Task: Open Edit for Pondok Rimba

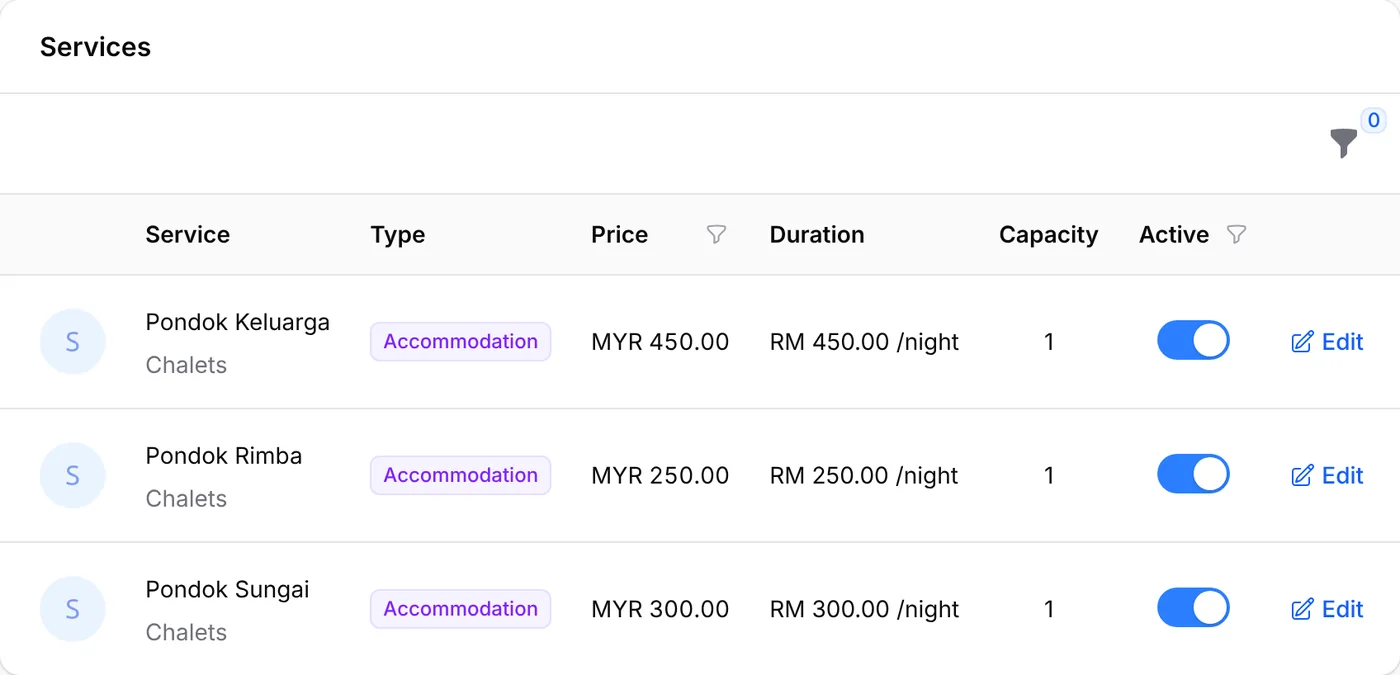Action: (x=1327, y=476)
